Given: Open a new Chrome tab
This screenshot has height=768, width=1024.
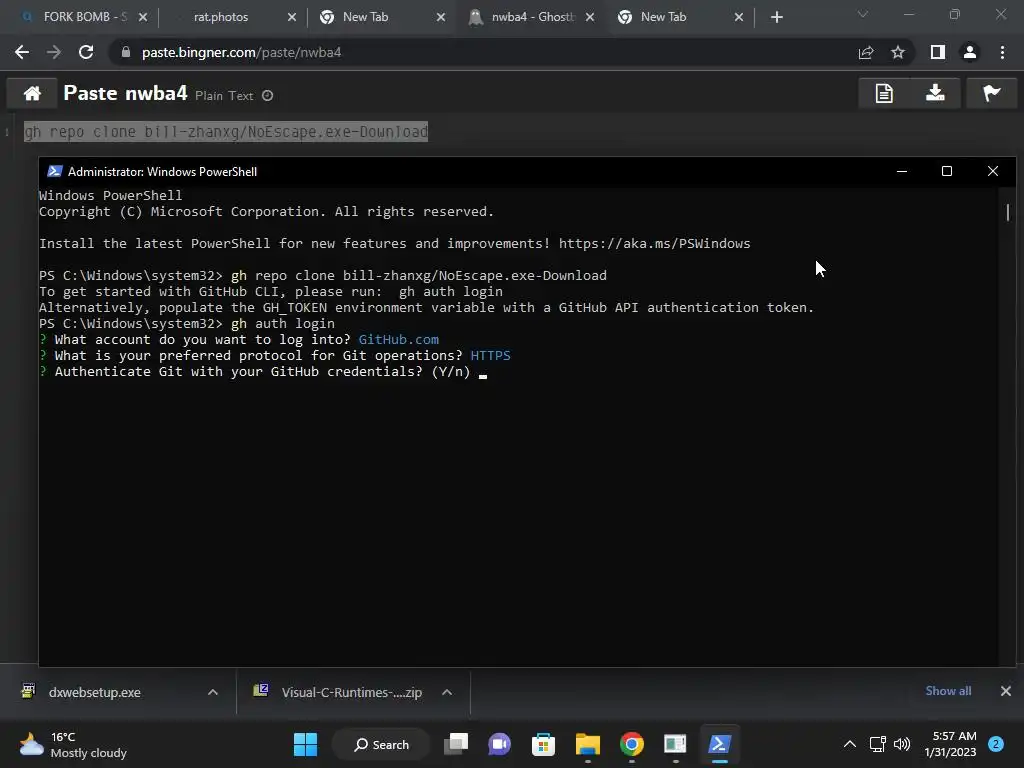Looking at the screenshot, I should pyautogui.click(x=776, y=17).
